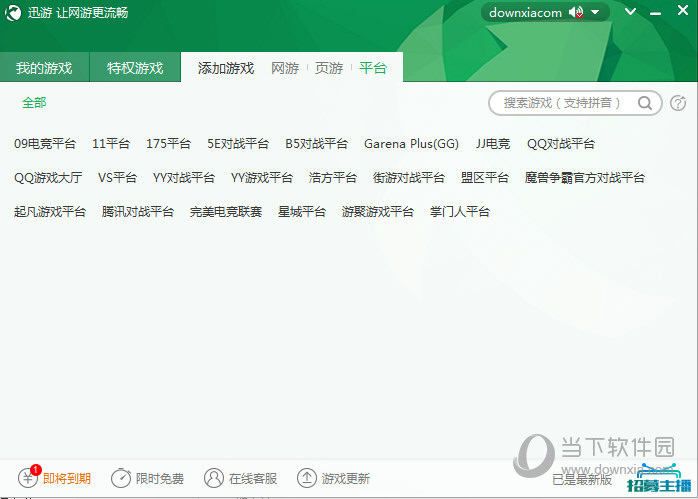Select the 平台 sub-tab
Viewport: 698px width, 499px height.
[x=373, y=68]
